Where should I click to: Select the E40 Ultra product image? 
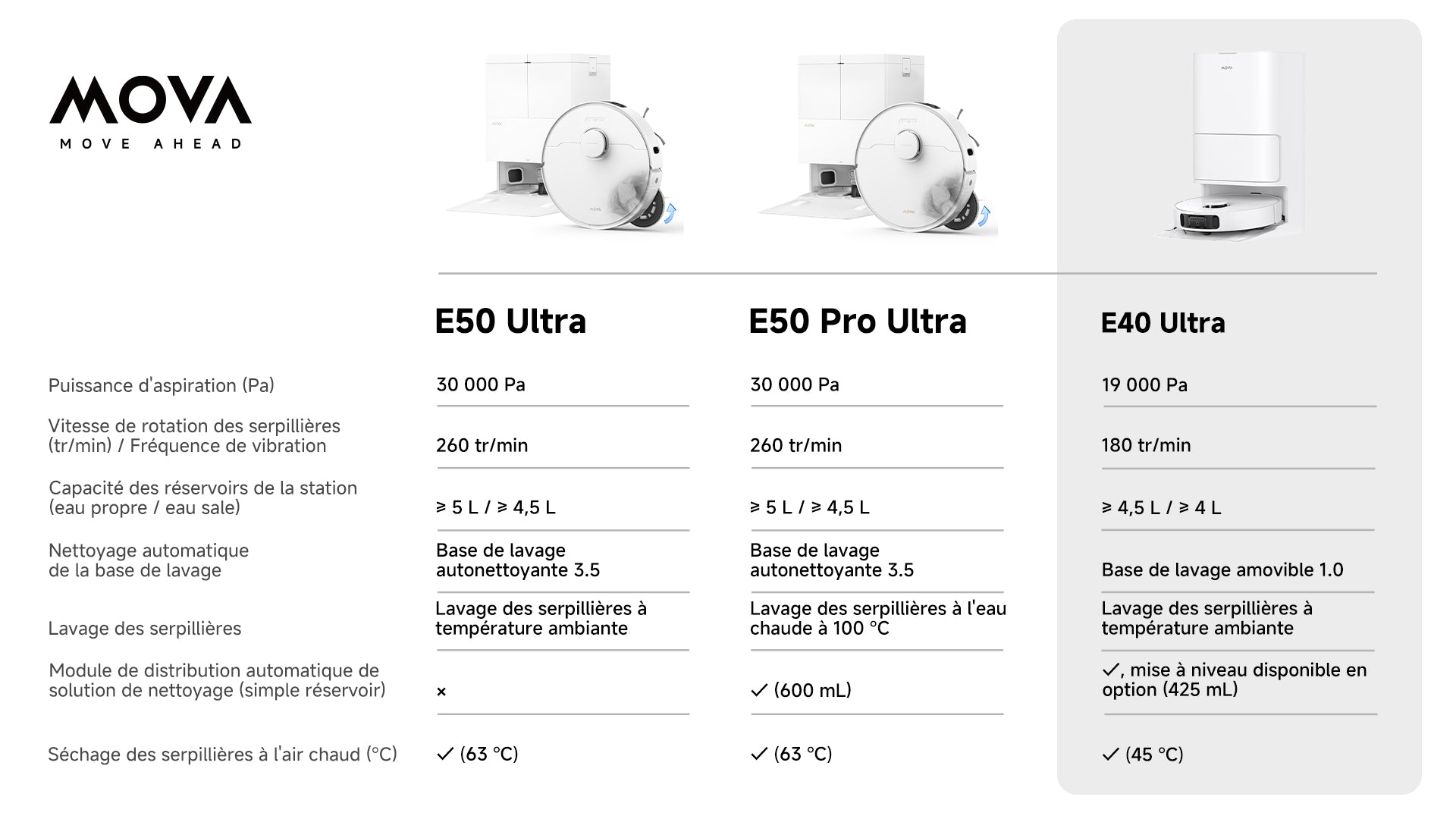(x=1228, y=146)
